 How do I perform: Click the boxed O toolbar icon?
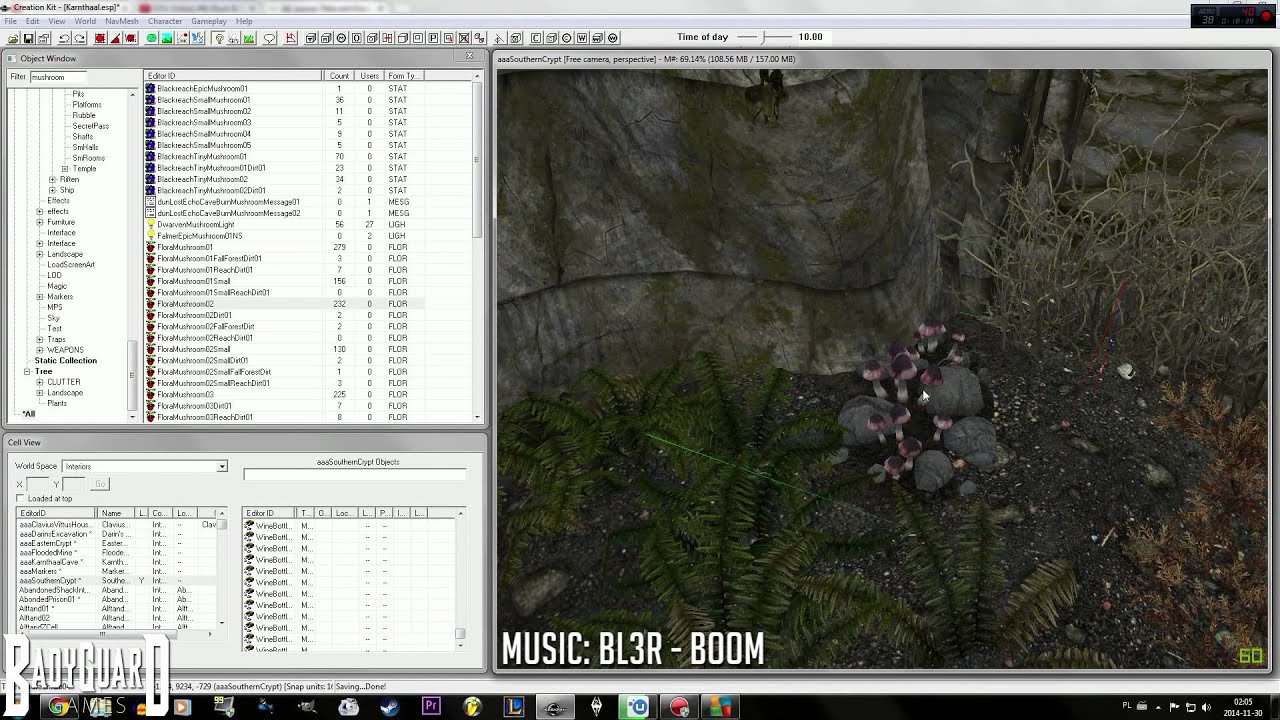tap(356, 38)
